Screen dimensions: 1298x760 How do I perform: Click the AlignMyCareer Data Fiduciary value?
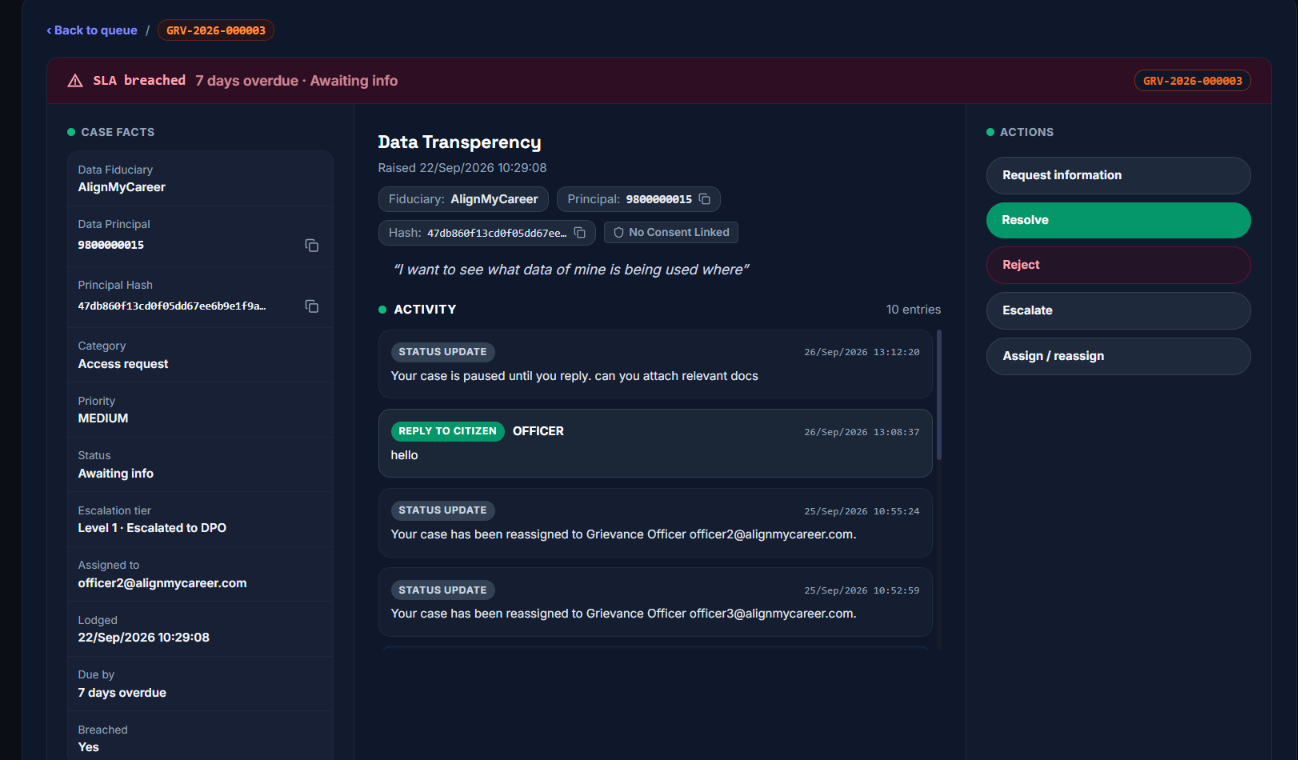pyautogui.click(x=122, y=187)
